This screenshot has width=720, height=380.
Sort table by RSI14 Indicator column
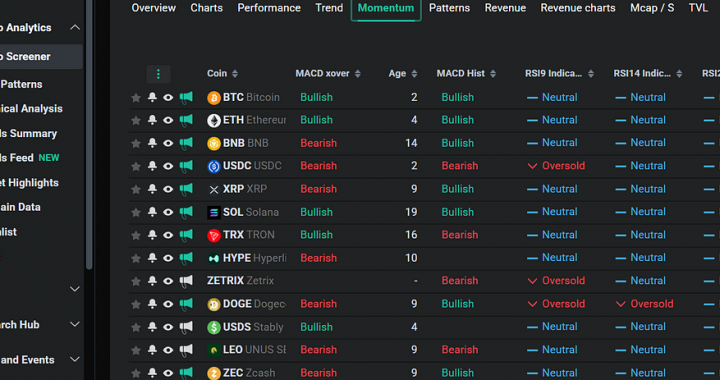tap(679, 74)
